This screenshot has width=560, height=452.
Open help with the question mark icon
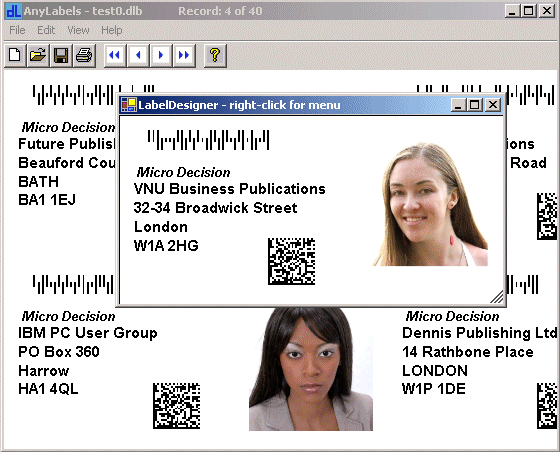click(215, 55)
